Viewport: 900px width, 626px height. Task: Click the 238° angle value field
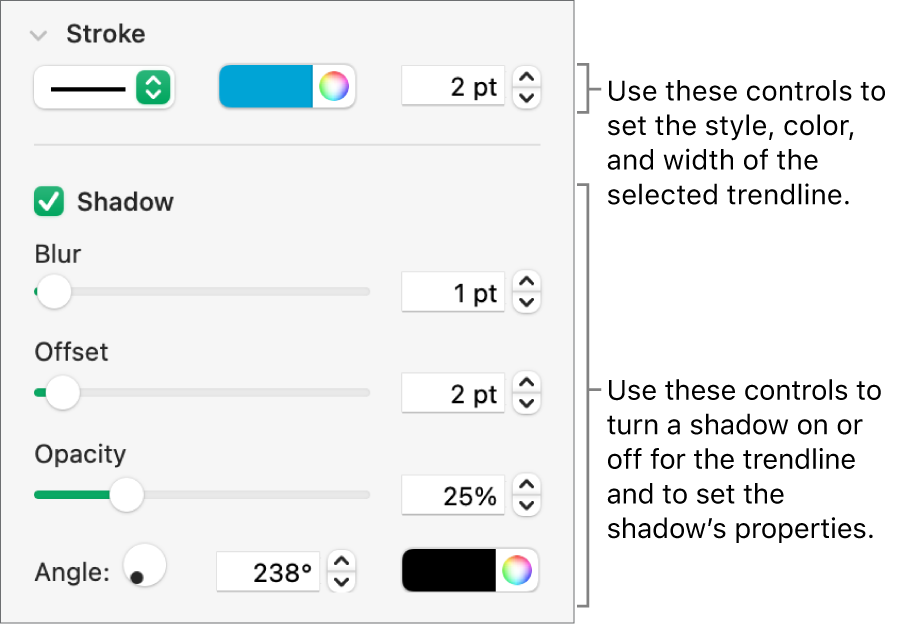tap(268, 572)
